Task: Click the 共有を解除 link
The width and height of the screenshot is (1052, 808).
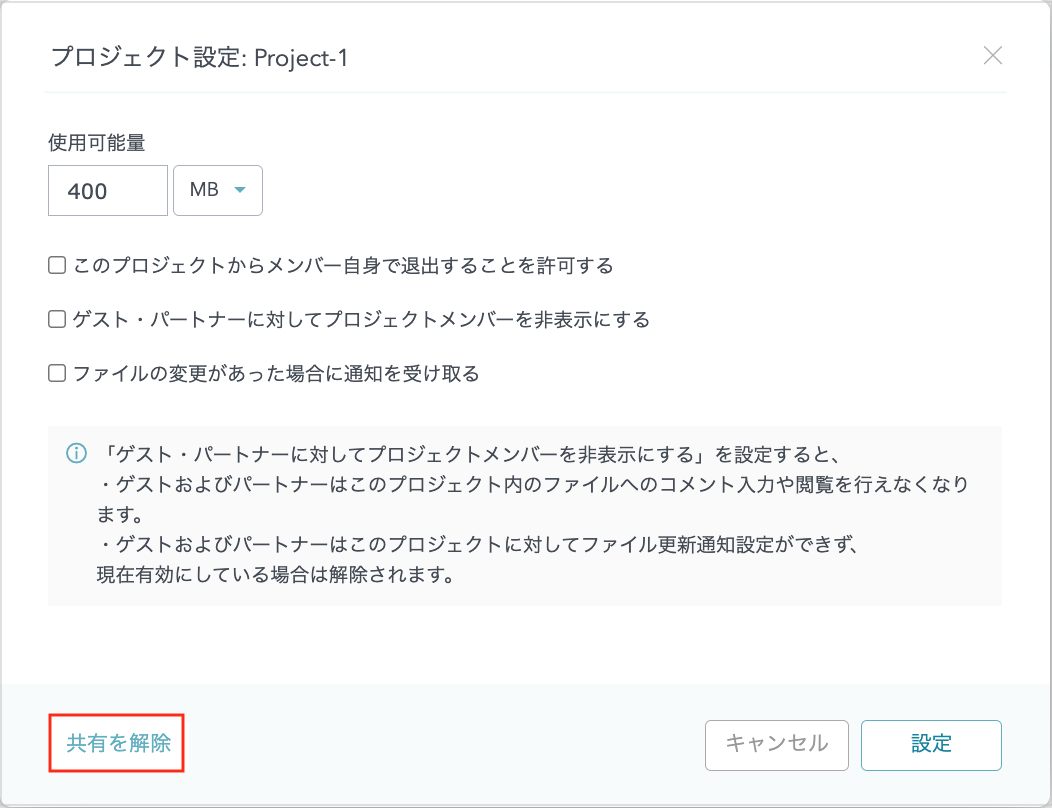Action: 118,743
